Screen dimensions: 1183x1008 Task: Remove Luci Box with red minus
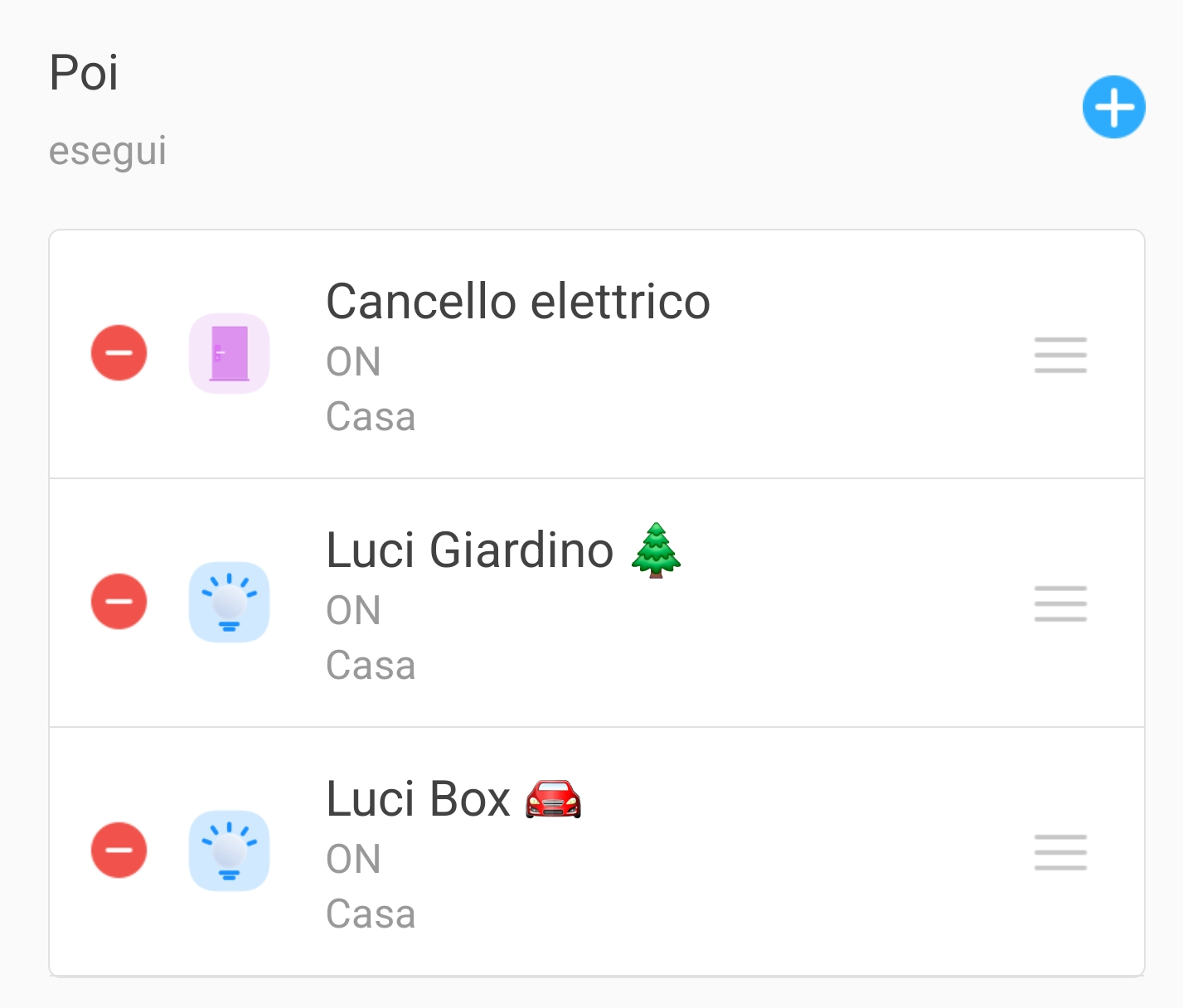tap(119, 850)
